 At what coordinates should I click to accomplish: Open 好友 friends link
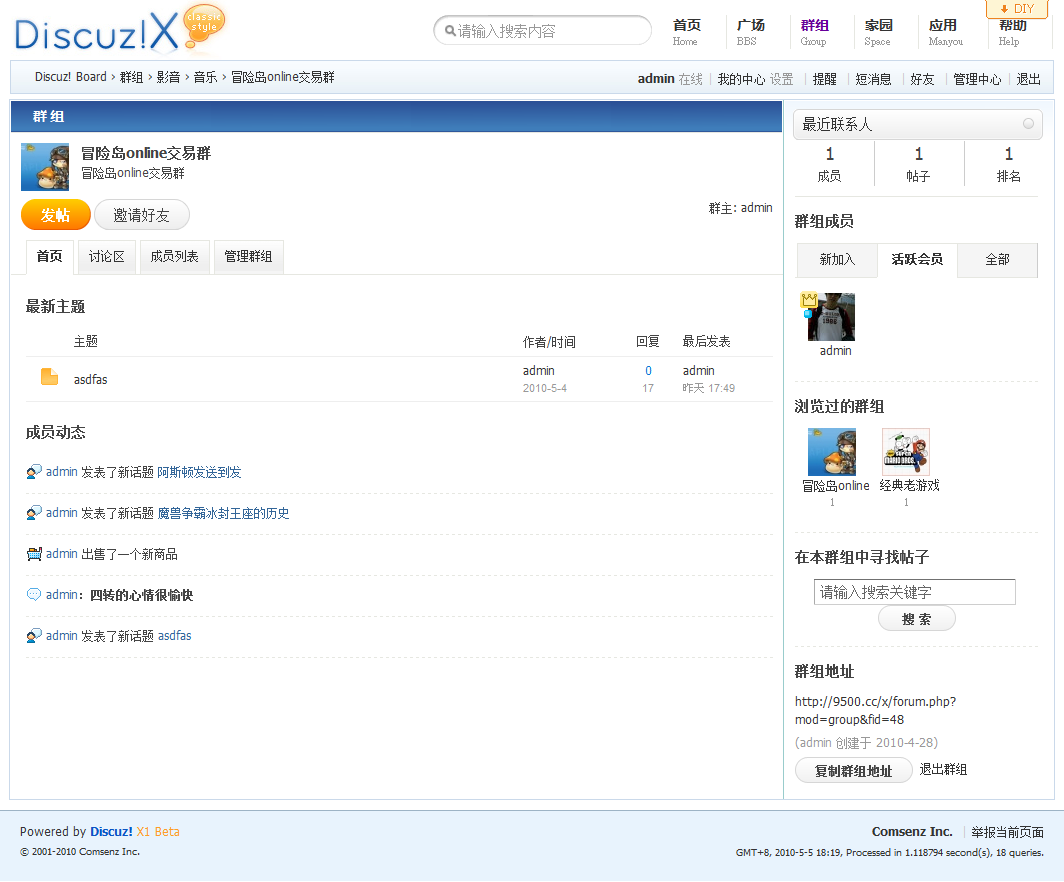pos(922,79)
